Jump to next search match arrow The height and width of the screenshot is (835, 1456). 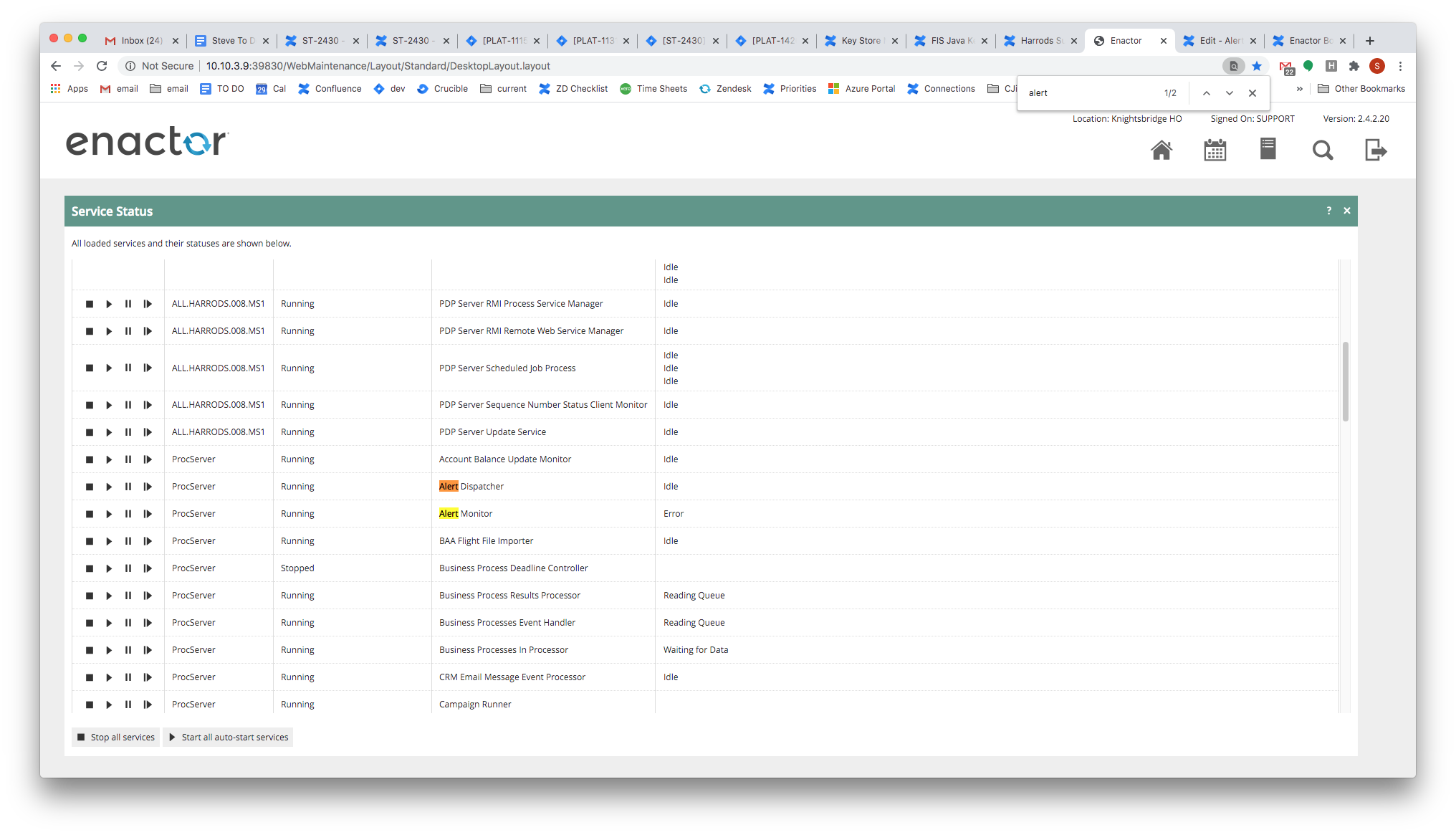[x=1230, y=92]
